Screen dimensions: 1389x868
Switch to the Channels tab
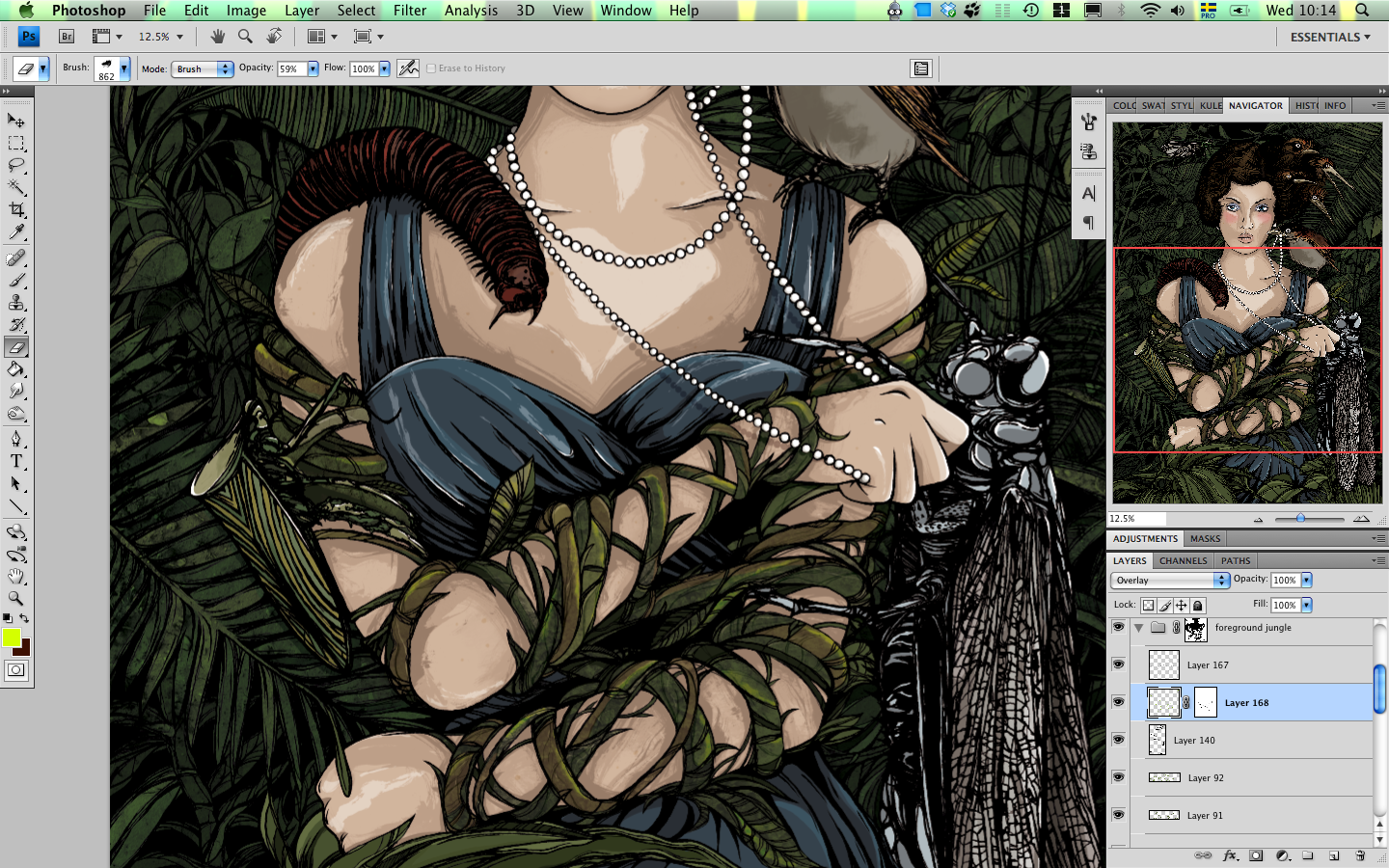pos(1183,560)
